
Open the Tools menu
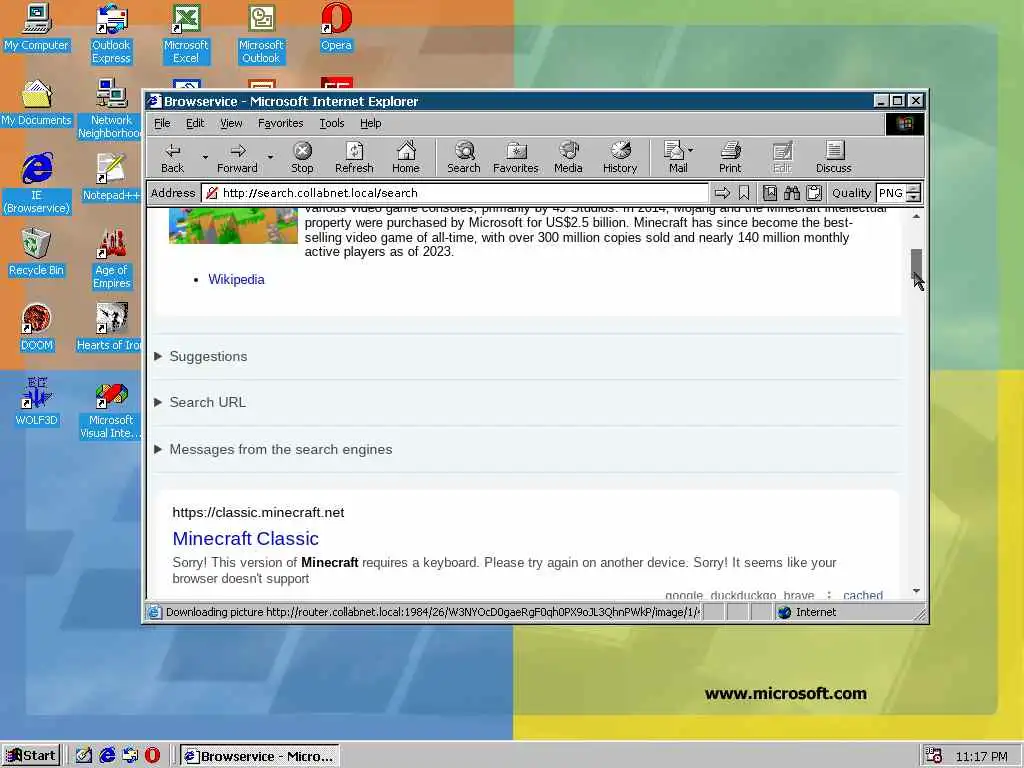(x=332, y=123)
